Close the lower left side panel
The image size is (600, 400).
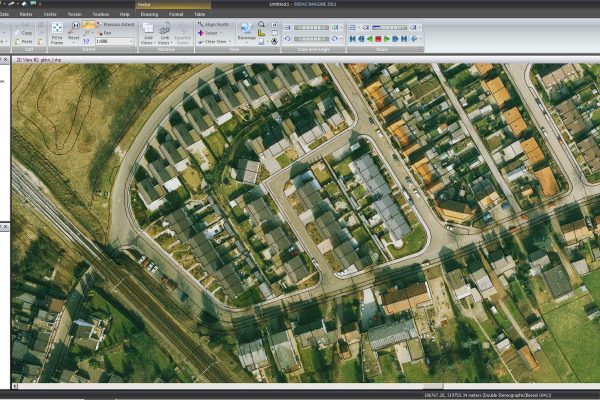pyautogui.click(x=5, y=227)
